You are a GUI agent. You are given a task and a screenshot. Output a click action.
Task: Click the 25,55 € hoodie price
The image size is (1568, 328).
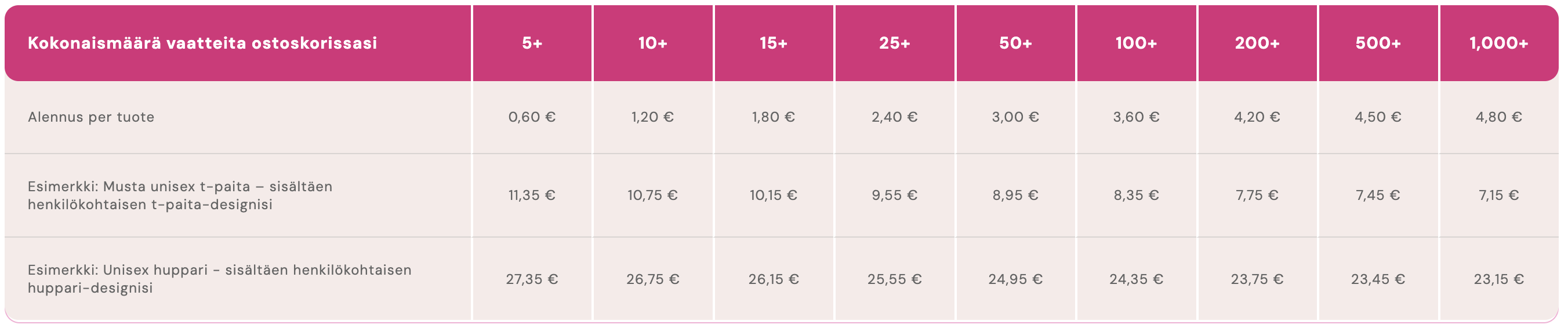[x=894, y=279]
